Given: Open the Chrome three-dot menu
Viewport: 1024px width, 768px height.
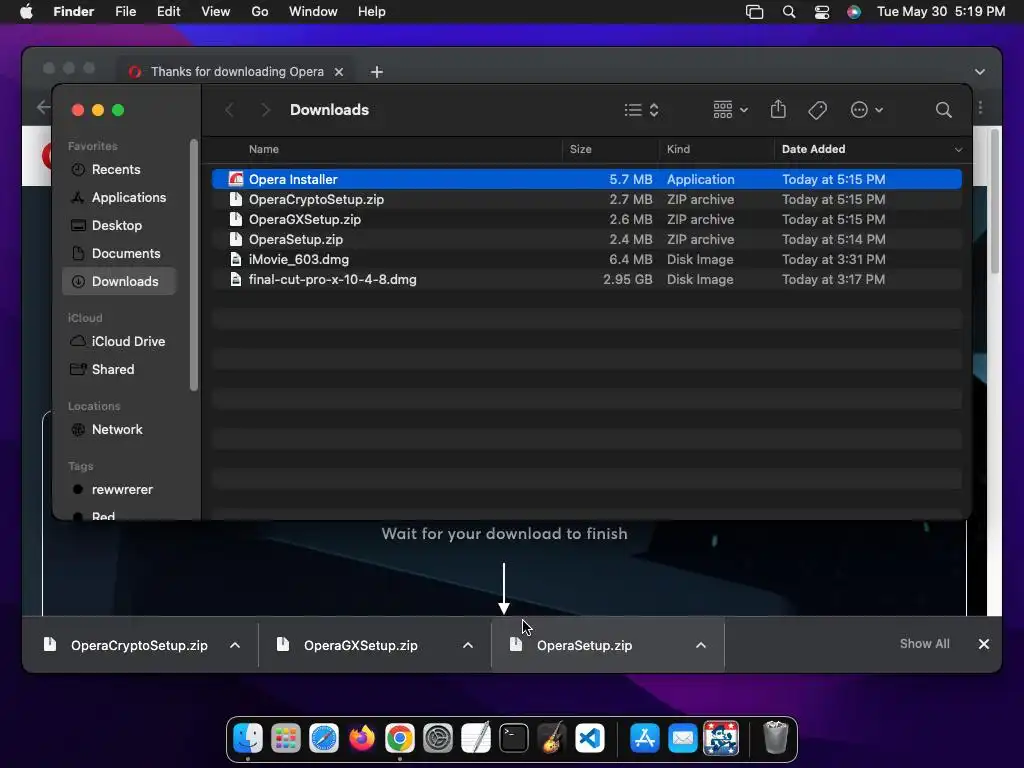Looking at the screenshot, I should (980, 107).
